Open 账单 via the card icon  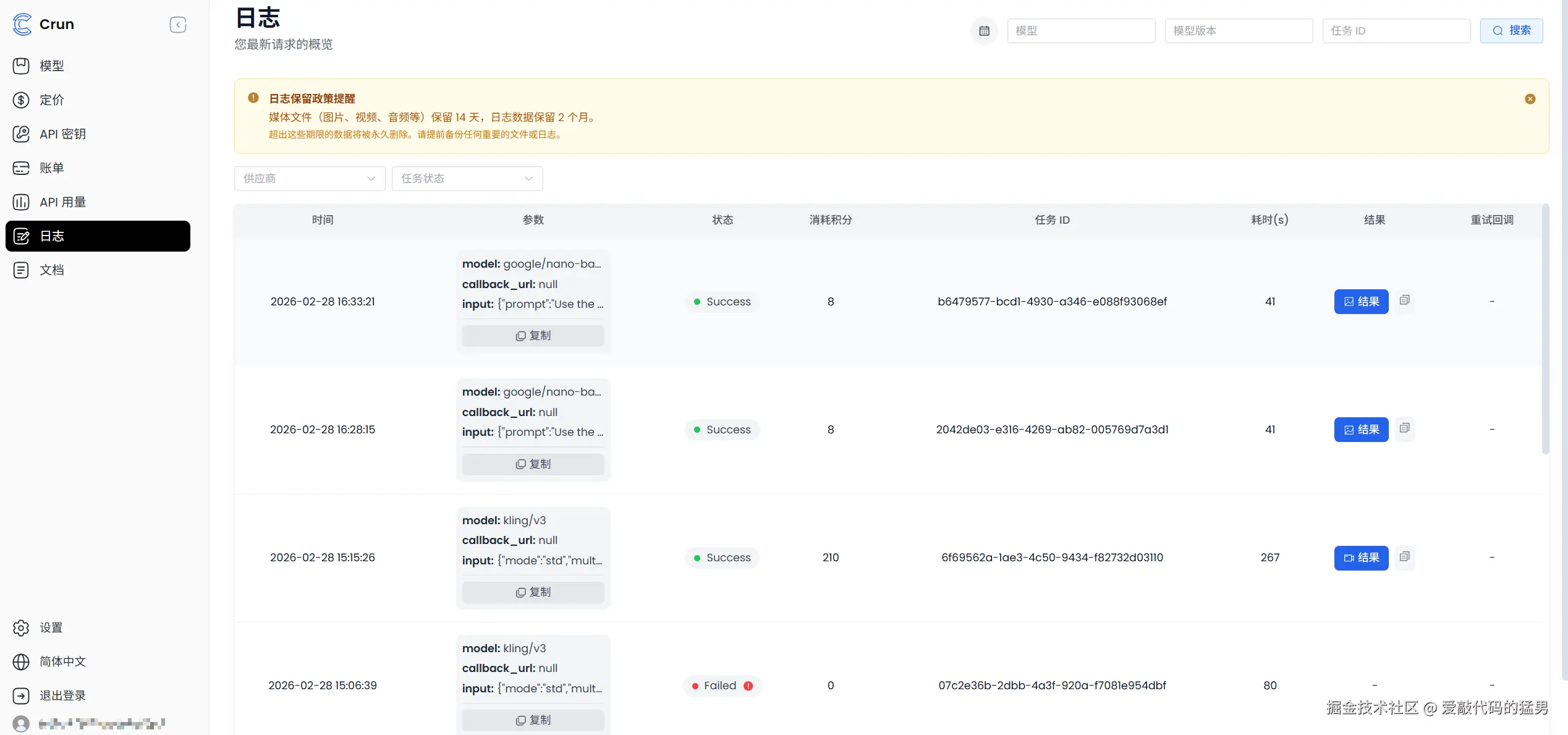[22, 168]
